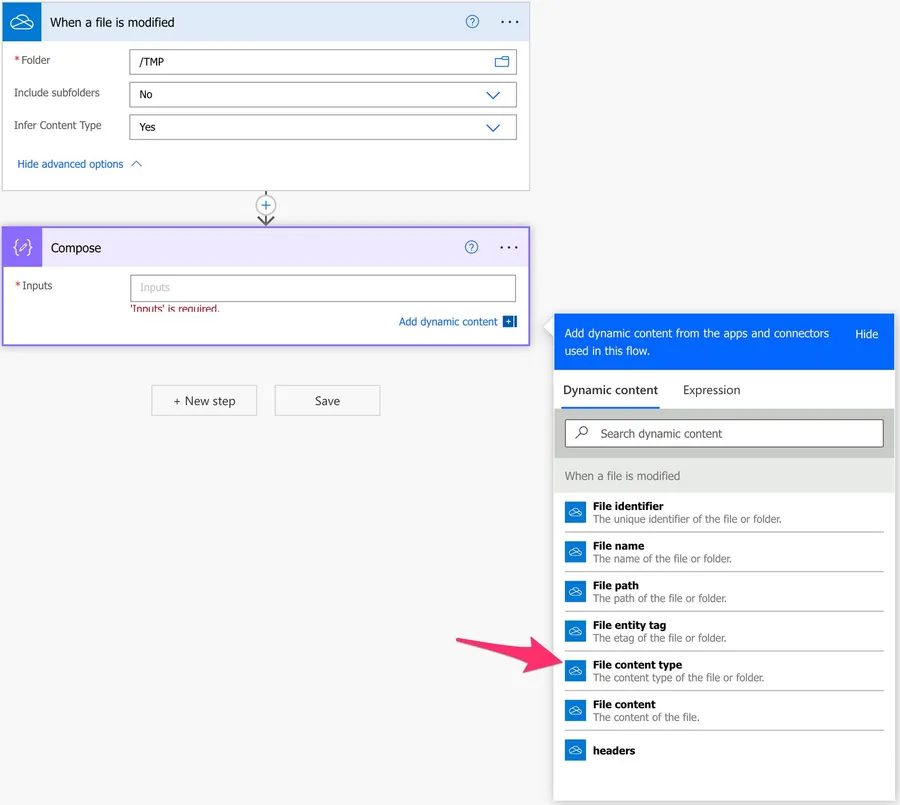Image resolution: width=900 pixels, height=805 pixels.
Task: Click the folder picker icon in Folder field
Action: [502, 62]
